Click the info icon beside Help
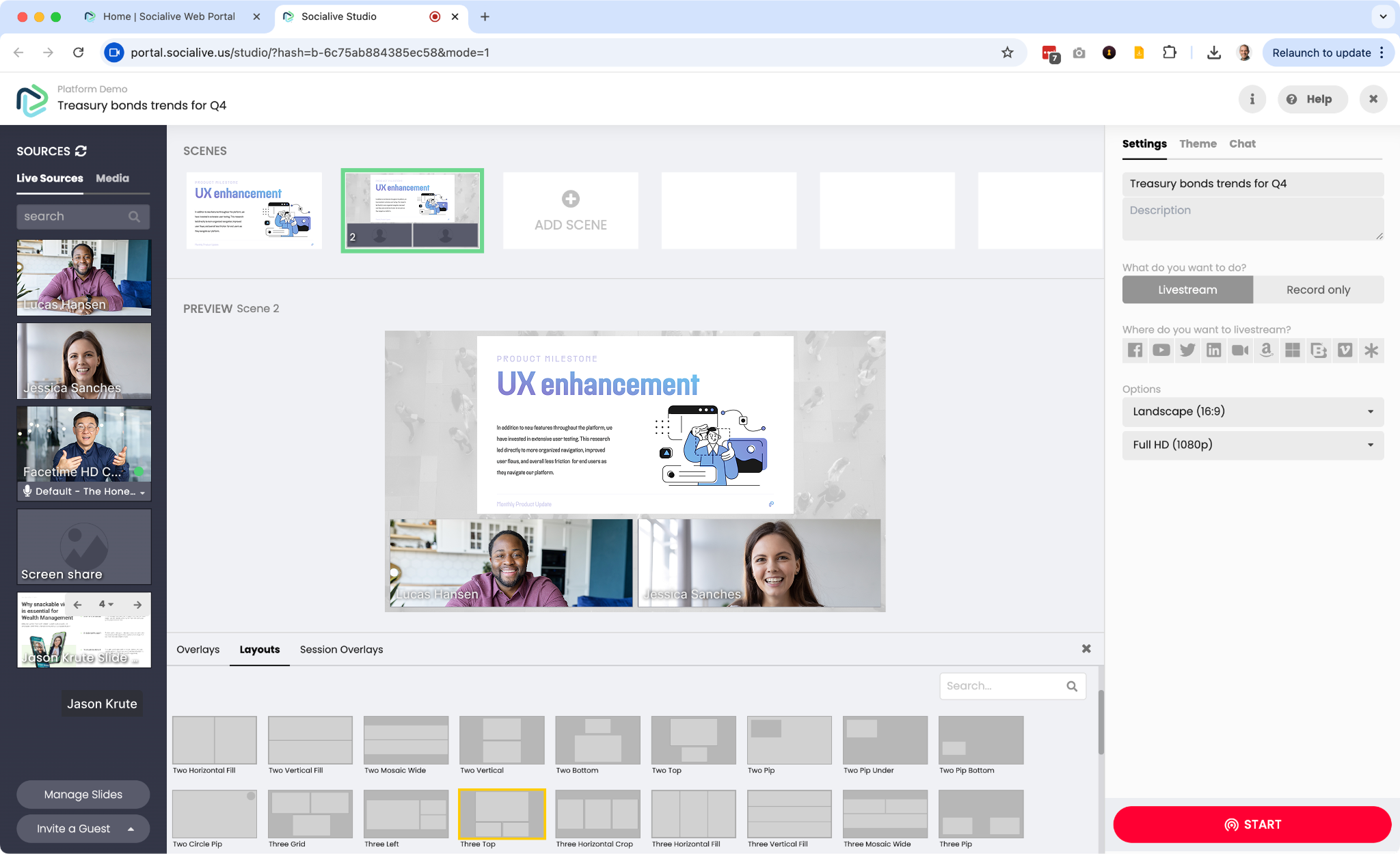 (1252, 99)
